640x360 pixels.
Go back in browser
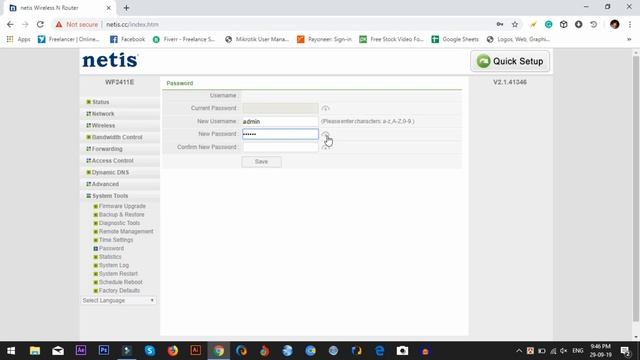pyautogui.click(x=10, y=24)
